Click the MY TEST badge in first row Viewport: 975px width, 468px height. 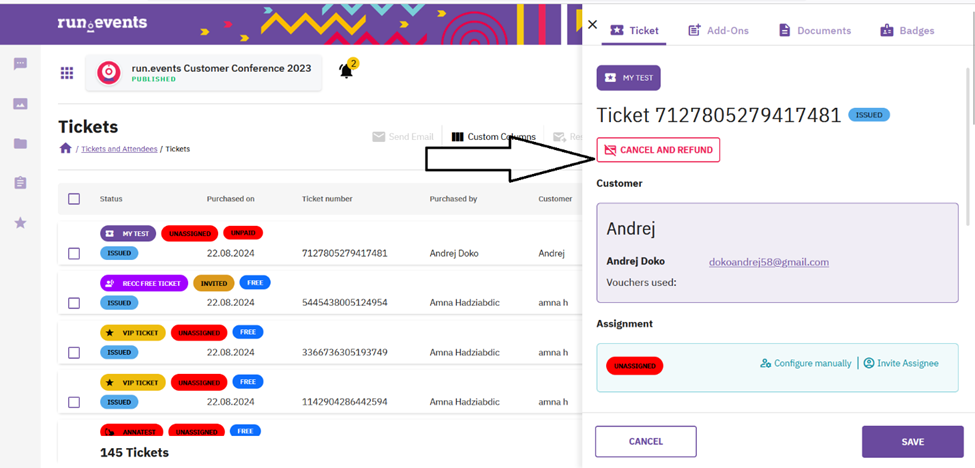128,234
